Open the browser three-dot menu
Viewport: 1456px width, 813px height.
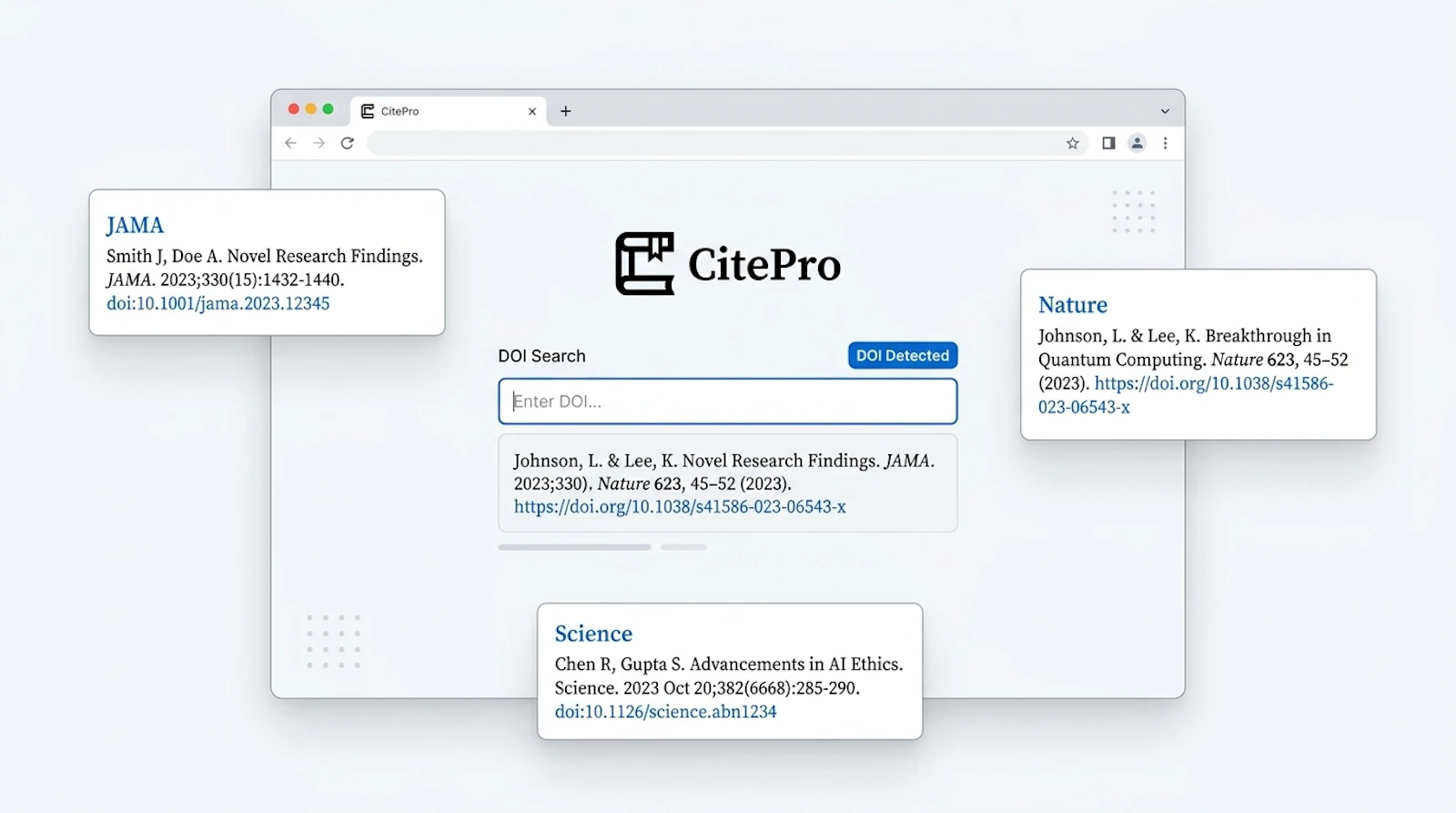coord(1165,143)
